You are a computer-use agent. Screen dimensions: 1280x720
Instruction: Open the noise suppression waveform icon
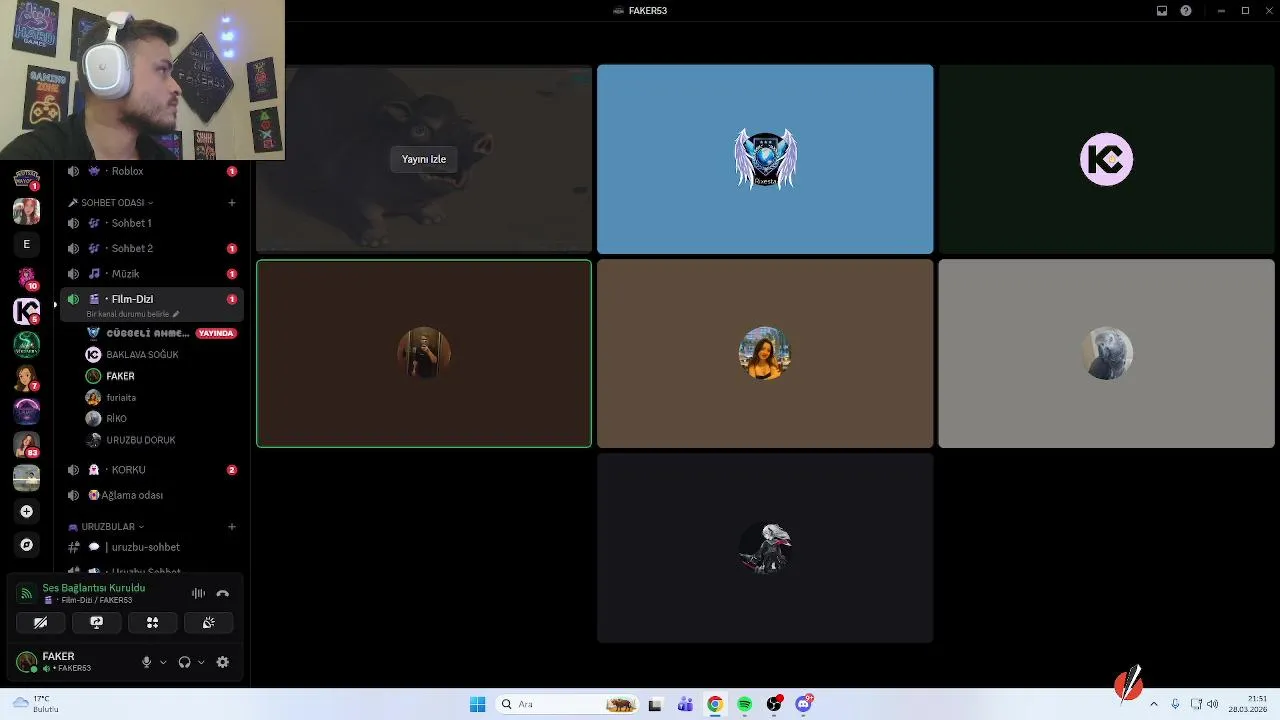click(198, 593)
